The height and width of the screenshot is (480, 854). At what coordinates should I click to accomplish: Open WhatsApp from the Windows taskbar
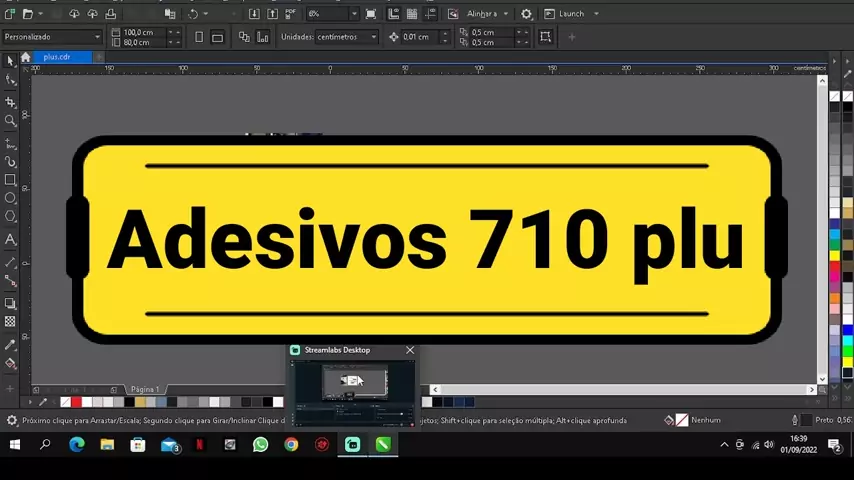[x=260, y=445]
